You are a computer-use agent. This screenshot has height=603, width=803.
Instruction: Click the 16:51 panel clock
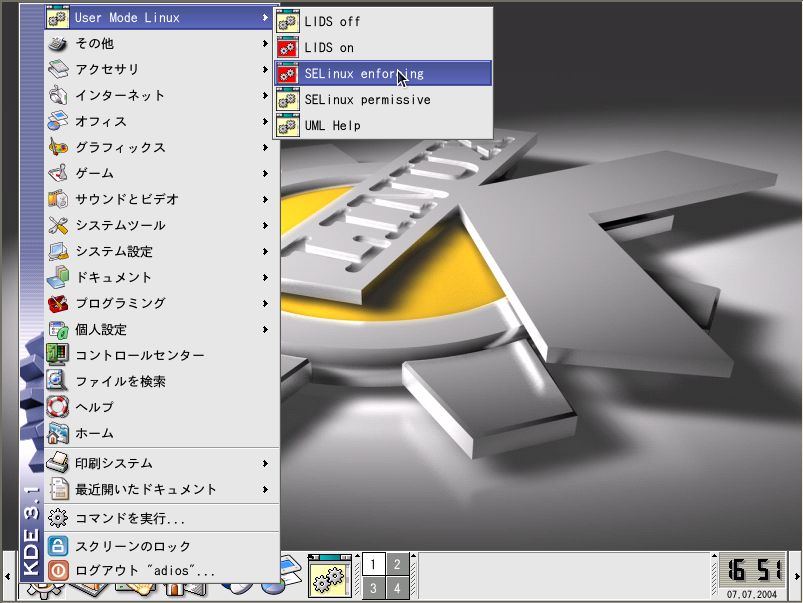[752, 570]
